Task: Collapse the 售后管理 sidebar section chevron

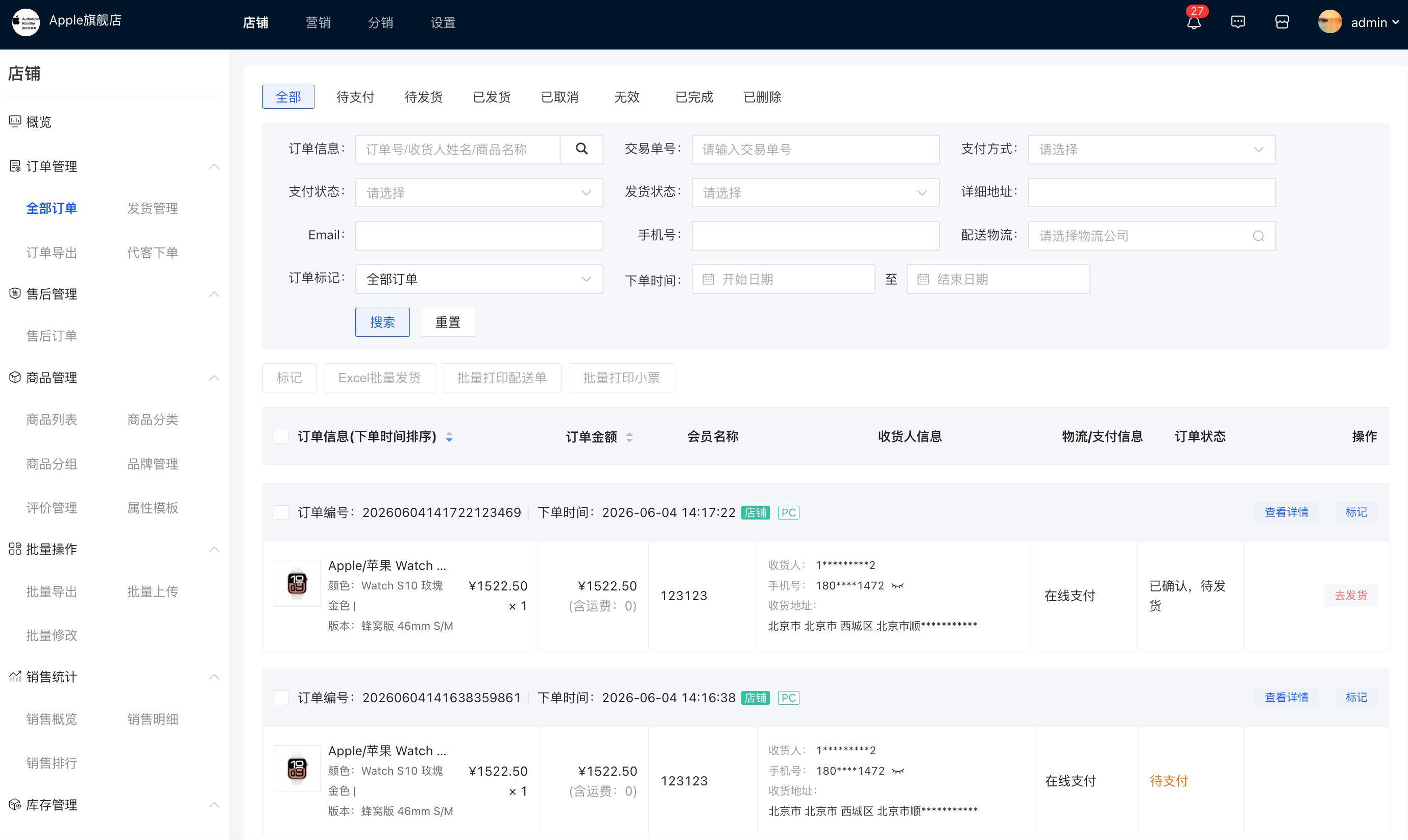Action: coord(214,293)
